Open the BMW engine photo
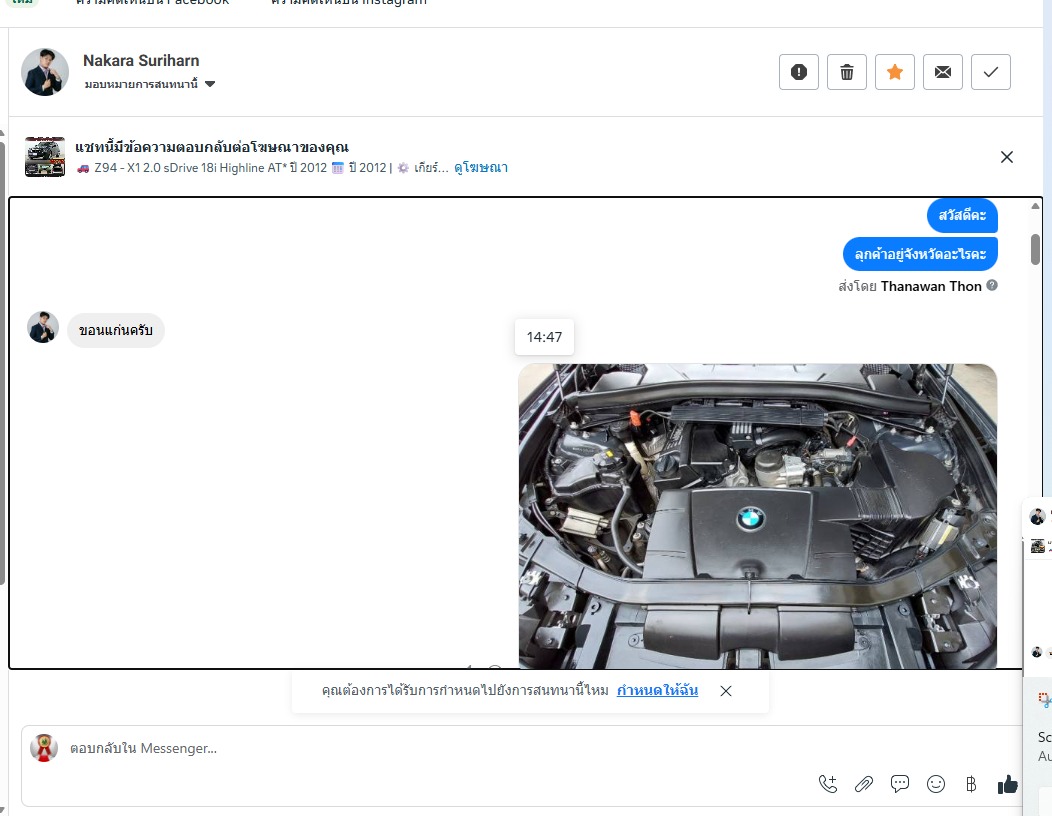Viewport: 1052px width, 816px height. tap(757, 515)
